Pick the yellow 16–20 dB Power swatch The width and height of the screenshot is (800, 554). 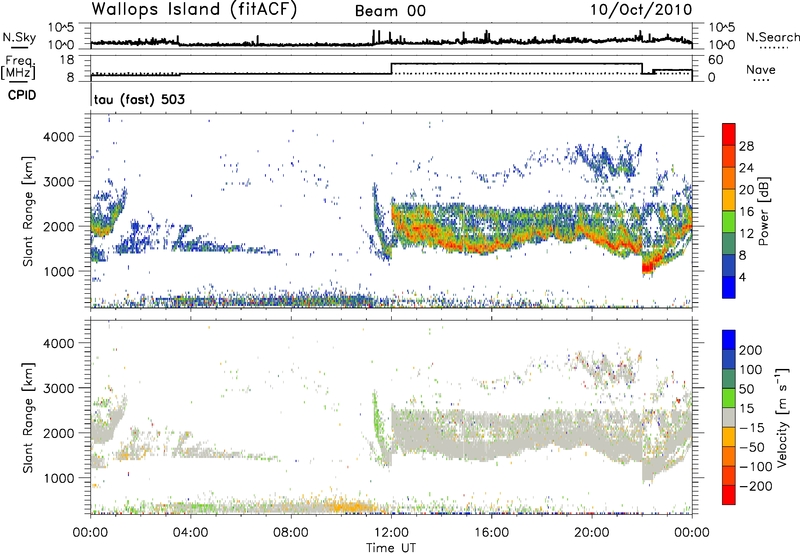click(729, 200)
